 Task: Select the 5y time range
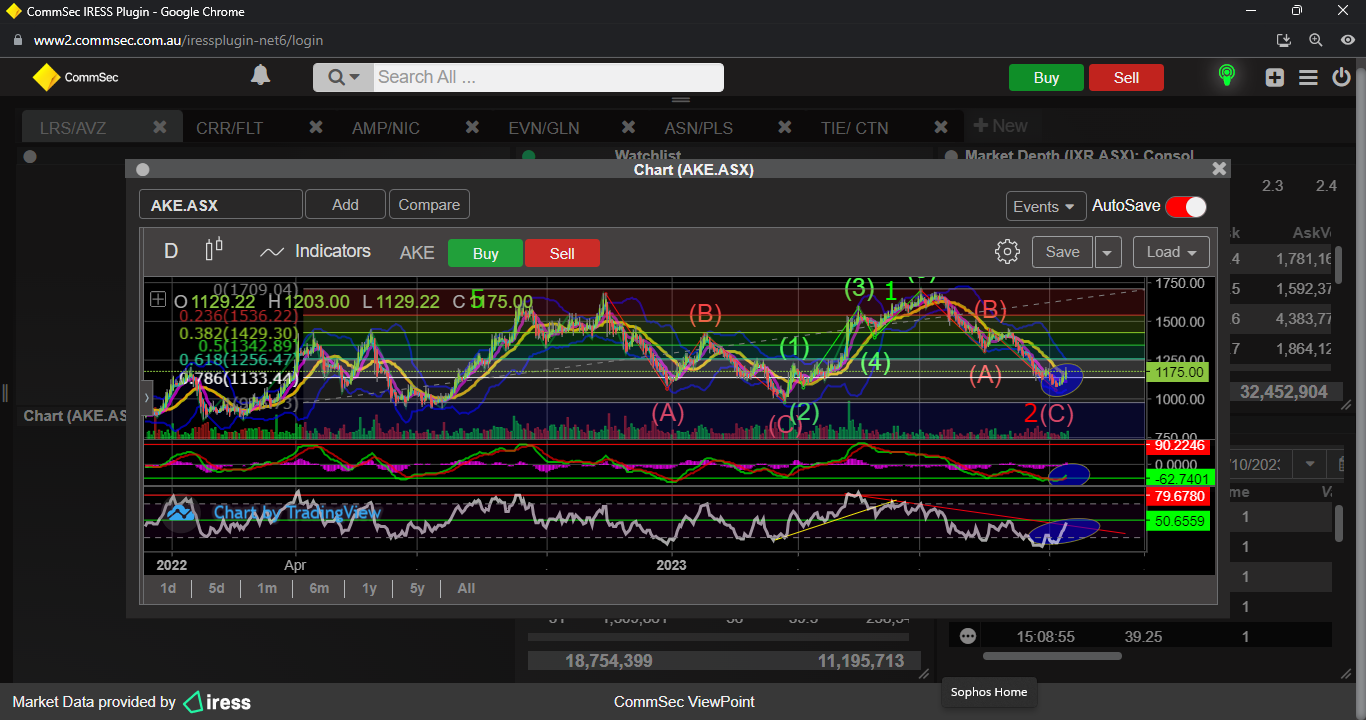417,588
